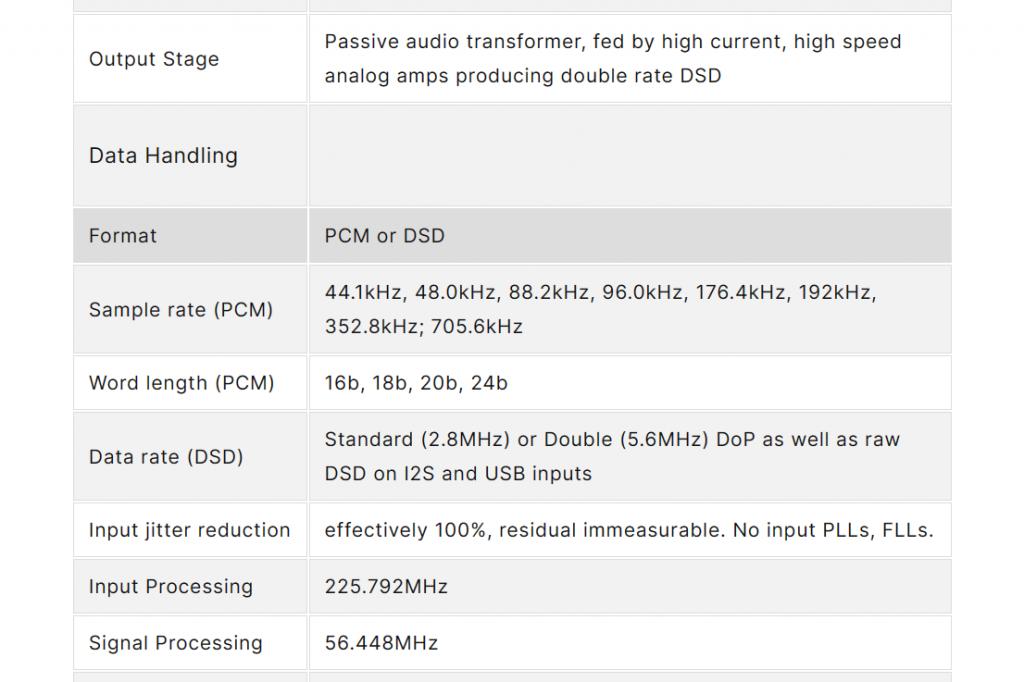The height and width of the screenshot is (682, 1024).
Task: Click the 705.6kHz sample rate value
Action: point(477,327)
